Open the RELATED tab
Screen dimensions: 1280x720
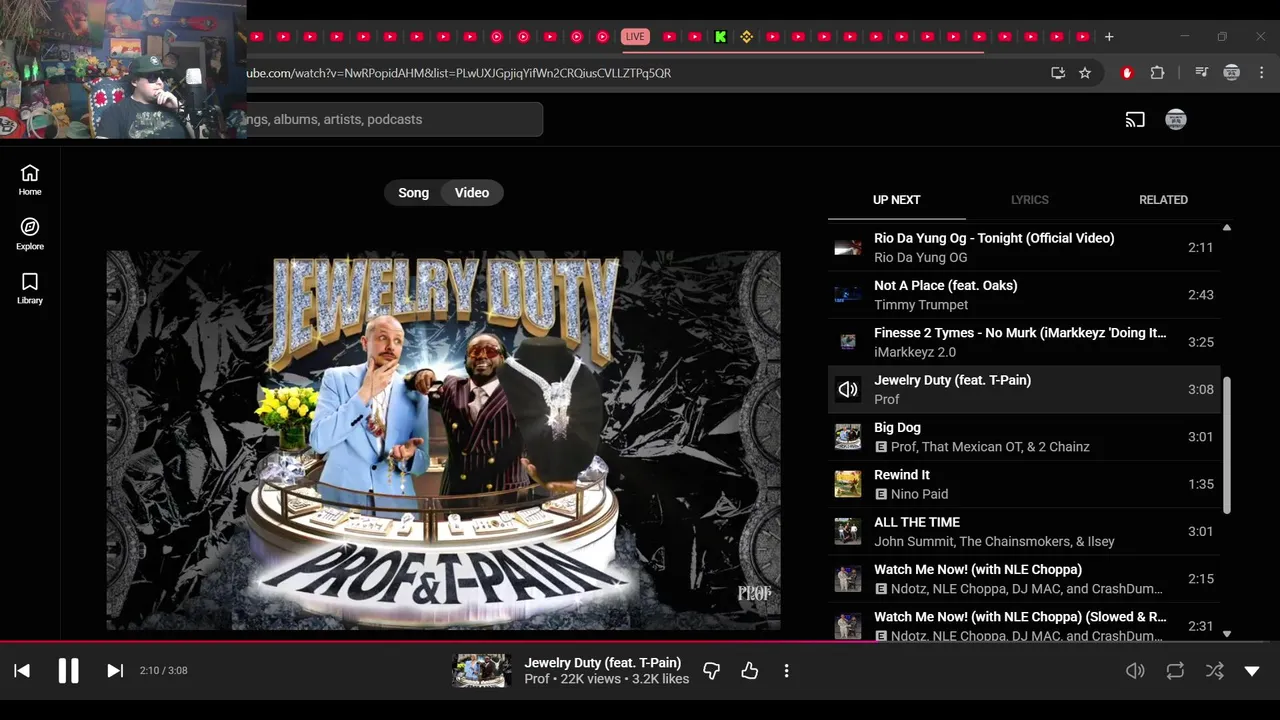coord(1163,200)
